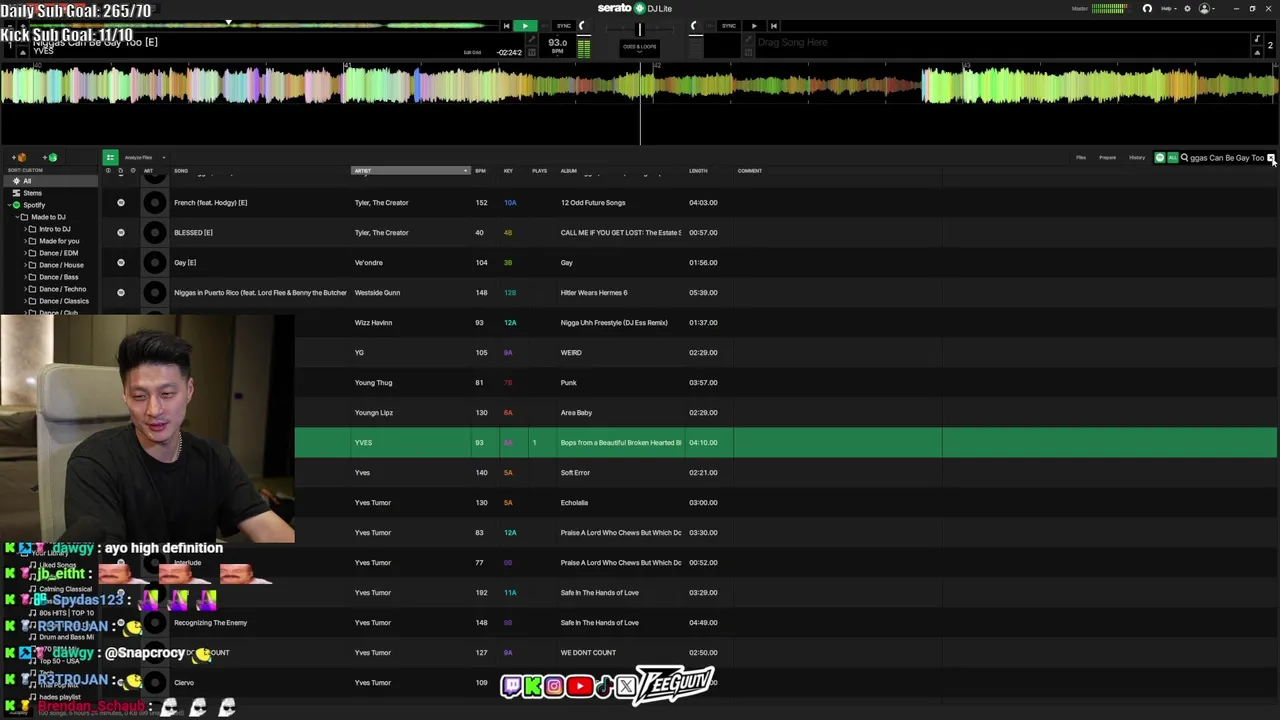Click the Analyze Files button
The height and width of the screenshot is (720, 1280).
[x=138, y=157]
